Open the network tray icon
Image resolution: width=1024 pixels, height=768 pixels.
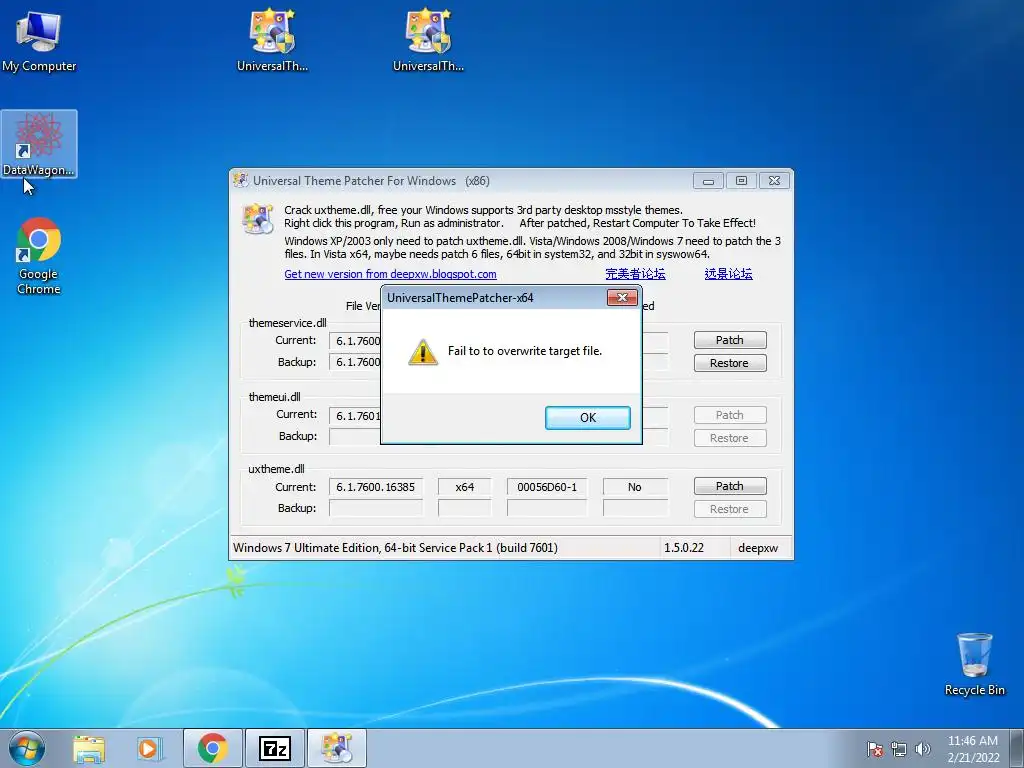(899, 749)
